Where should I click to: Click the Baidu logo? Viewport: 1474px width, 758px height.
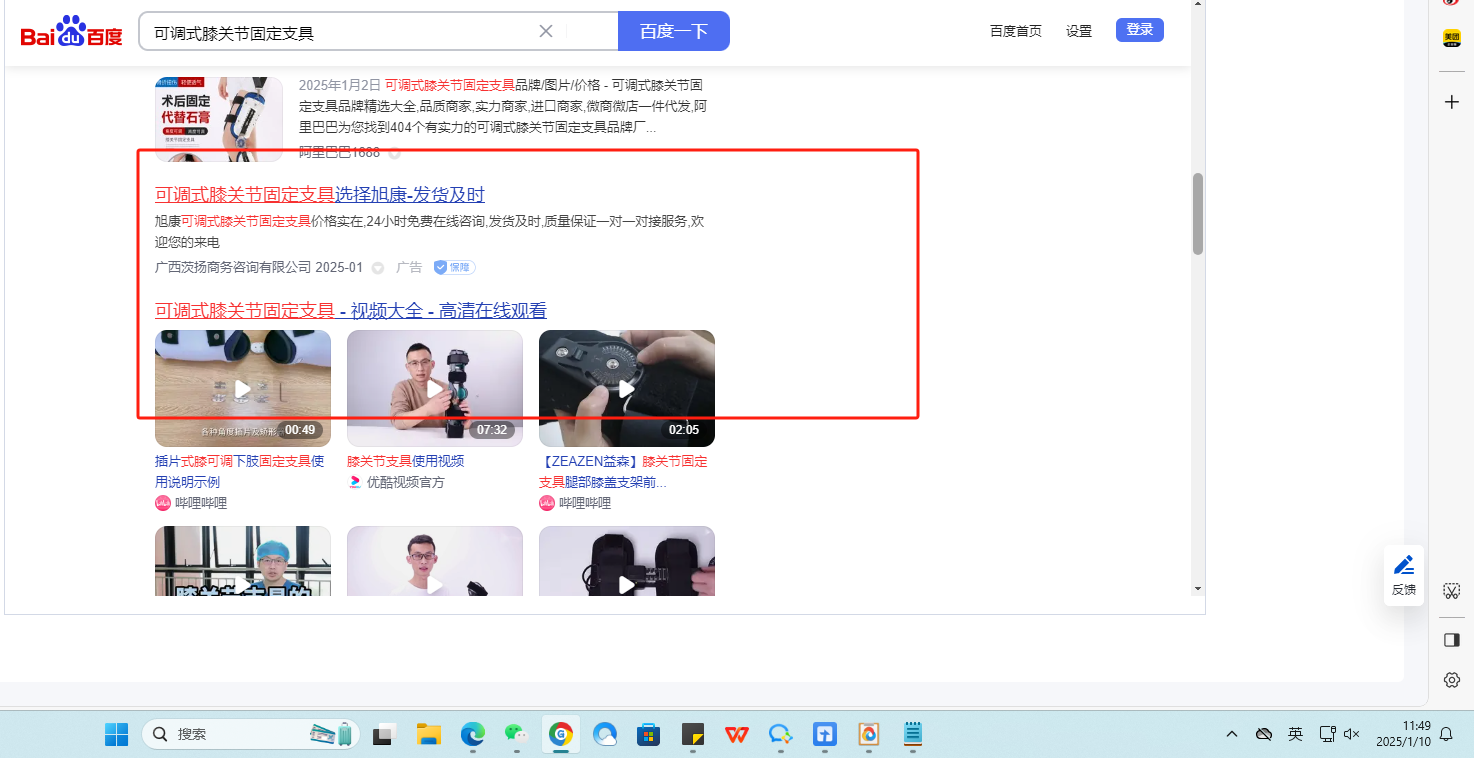tap(71, 32)
